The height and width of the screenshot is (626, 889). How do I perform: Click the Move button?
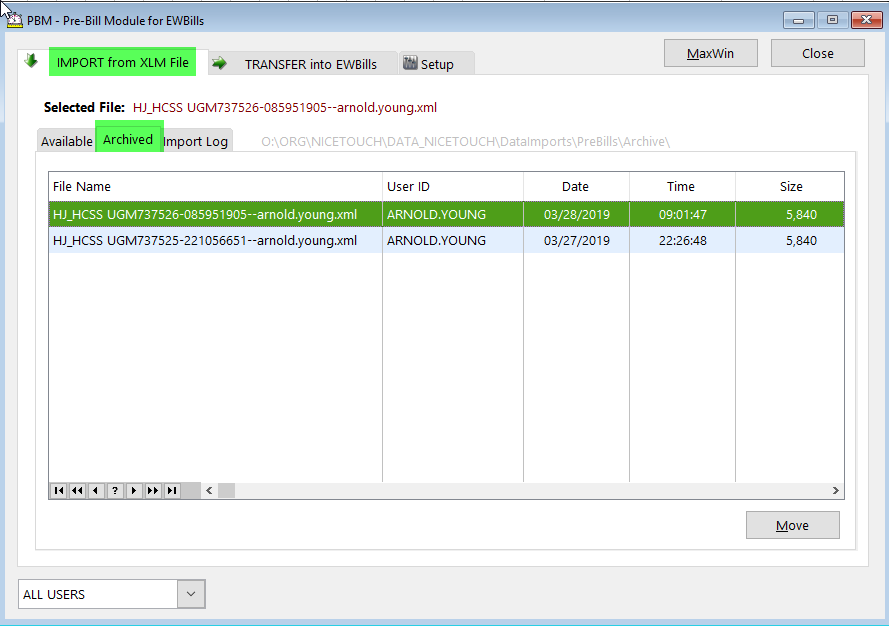click(793, 525)
